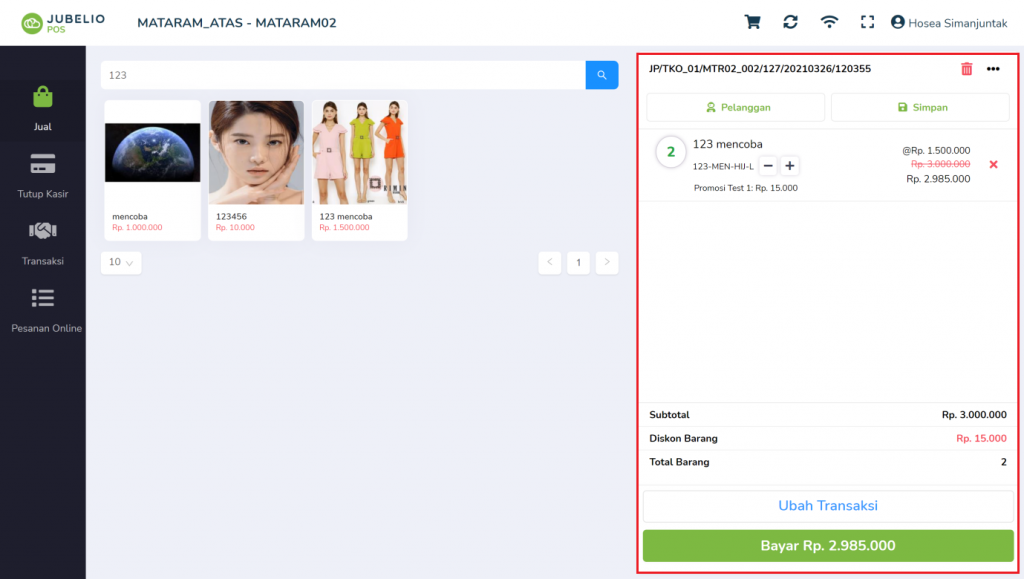Click the quantity circle showing 2
Image resolution: width=1024 pixels, height=579 pixels.
(671, 152)
